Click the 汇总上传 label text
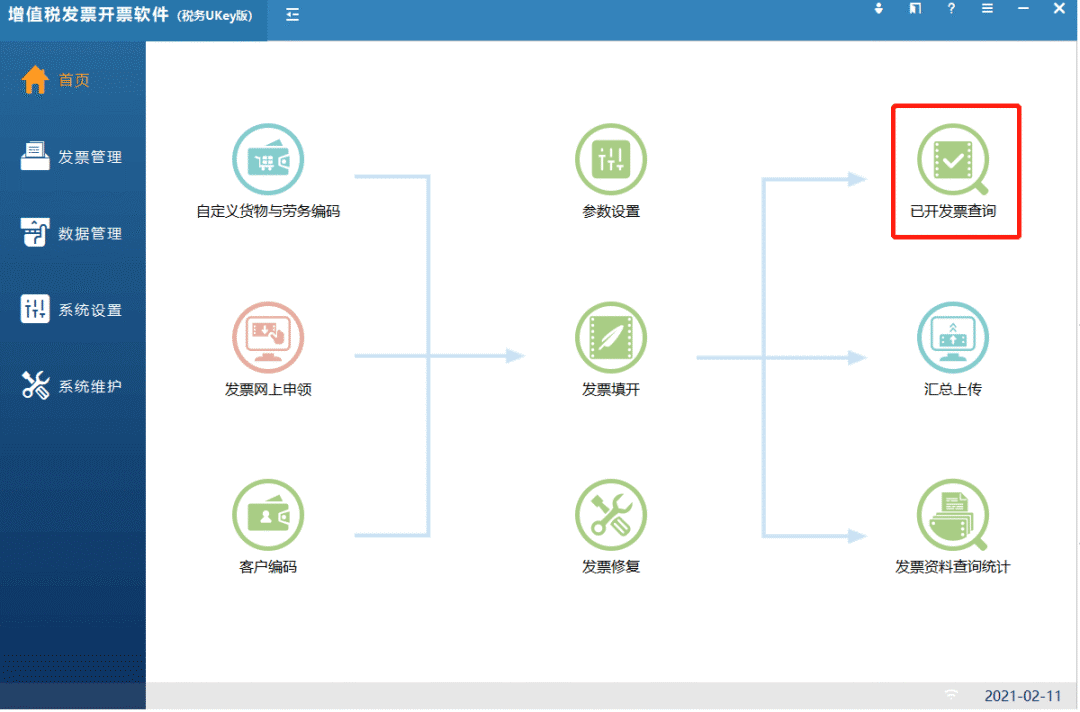The image size is (1080, 712). pos(953,390)
